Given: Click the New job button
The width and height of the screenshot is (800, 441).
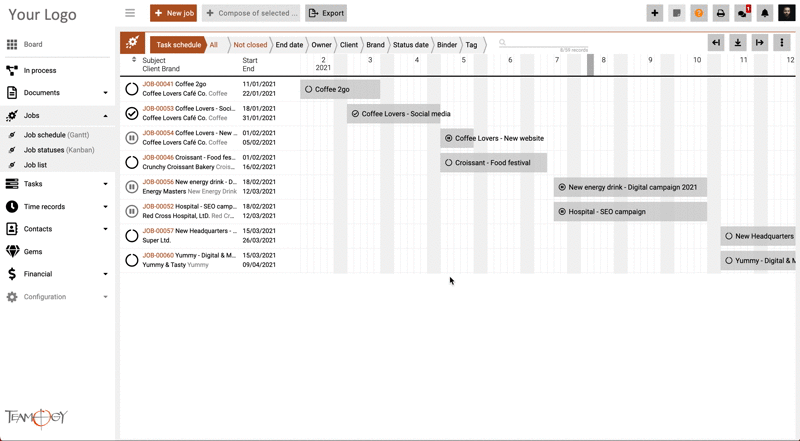Looking at the screenshot, I should pyautogui.click(x=173, y=13).
